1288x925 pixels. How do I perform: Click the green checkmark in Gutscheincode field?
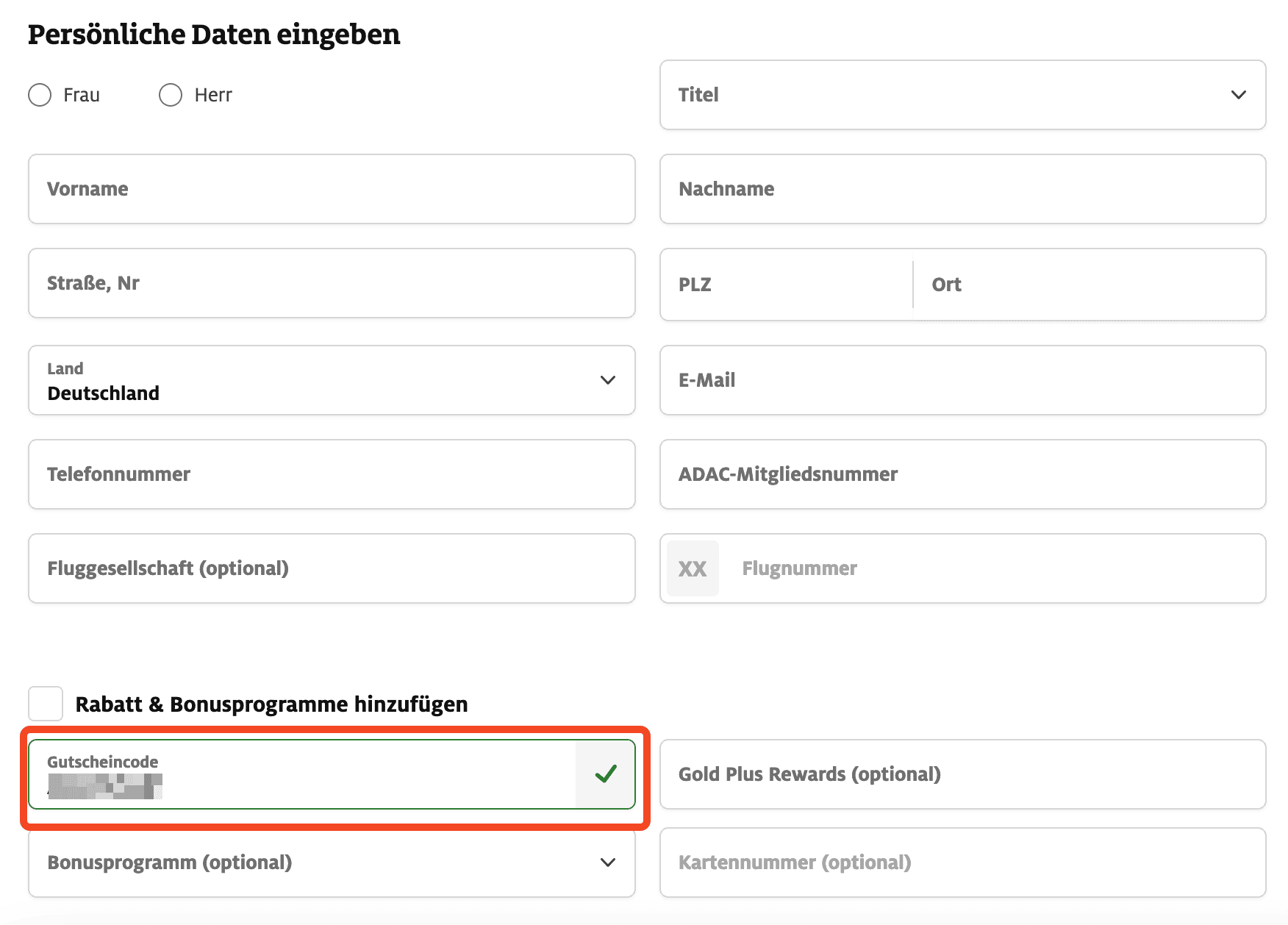point(605,774)
